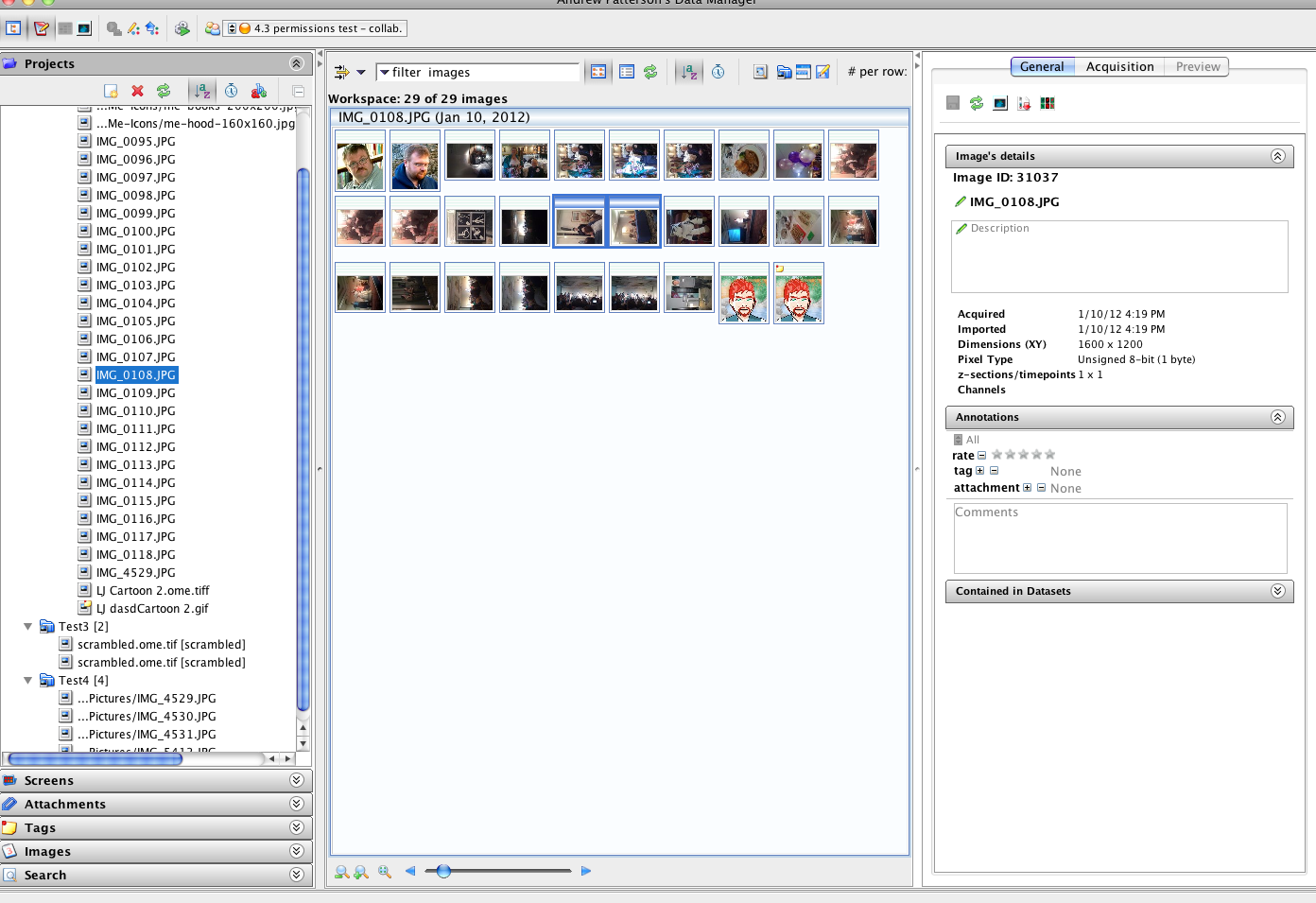This screenshot has width=1316, height=903.
Task: Switch to the Acquisition tab
Action: [x=1119, y=66]
